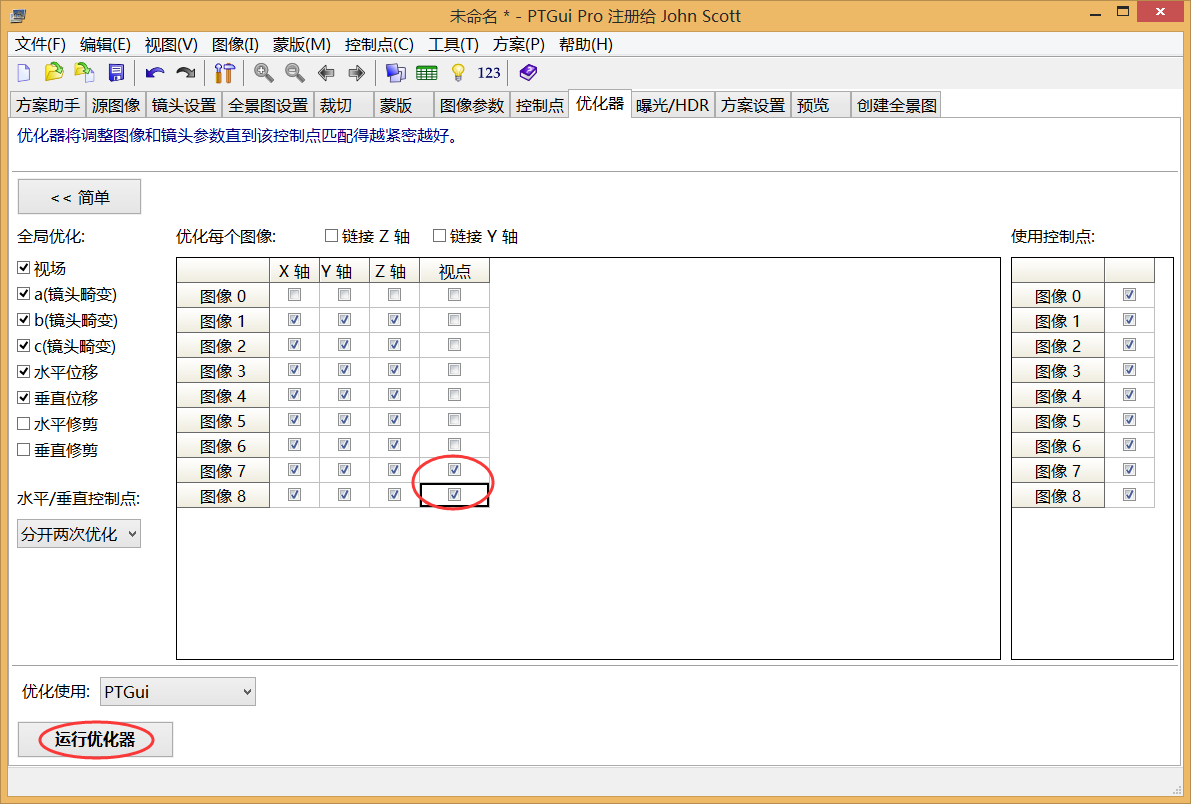1191x804 pixels.
Task: Click the purple help book icon
Action: pyautogui.click(x=528, y=72)
